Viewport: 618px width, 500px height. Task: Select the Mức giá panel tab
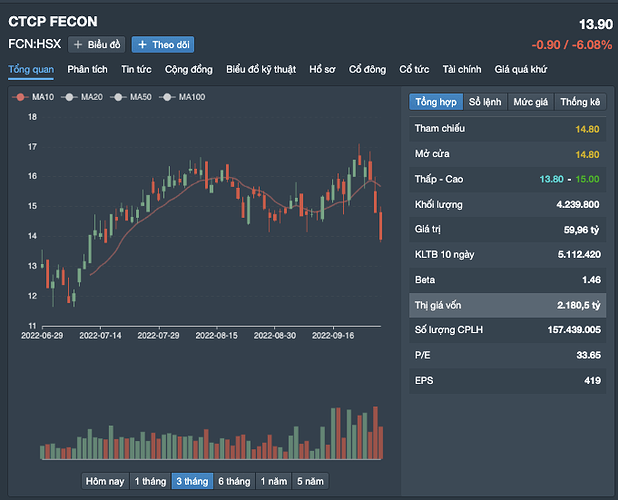pos(531,102)
